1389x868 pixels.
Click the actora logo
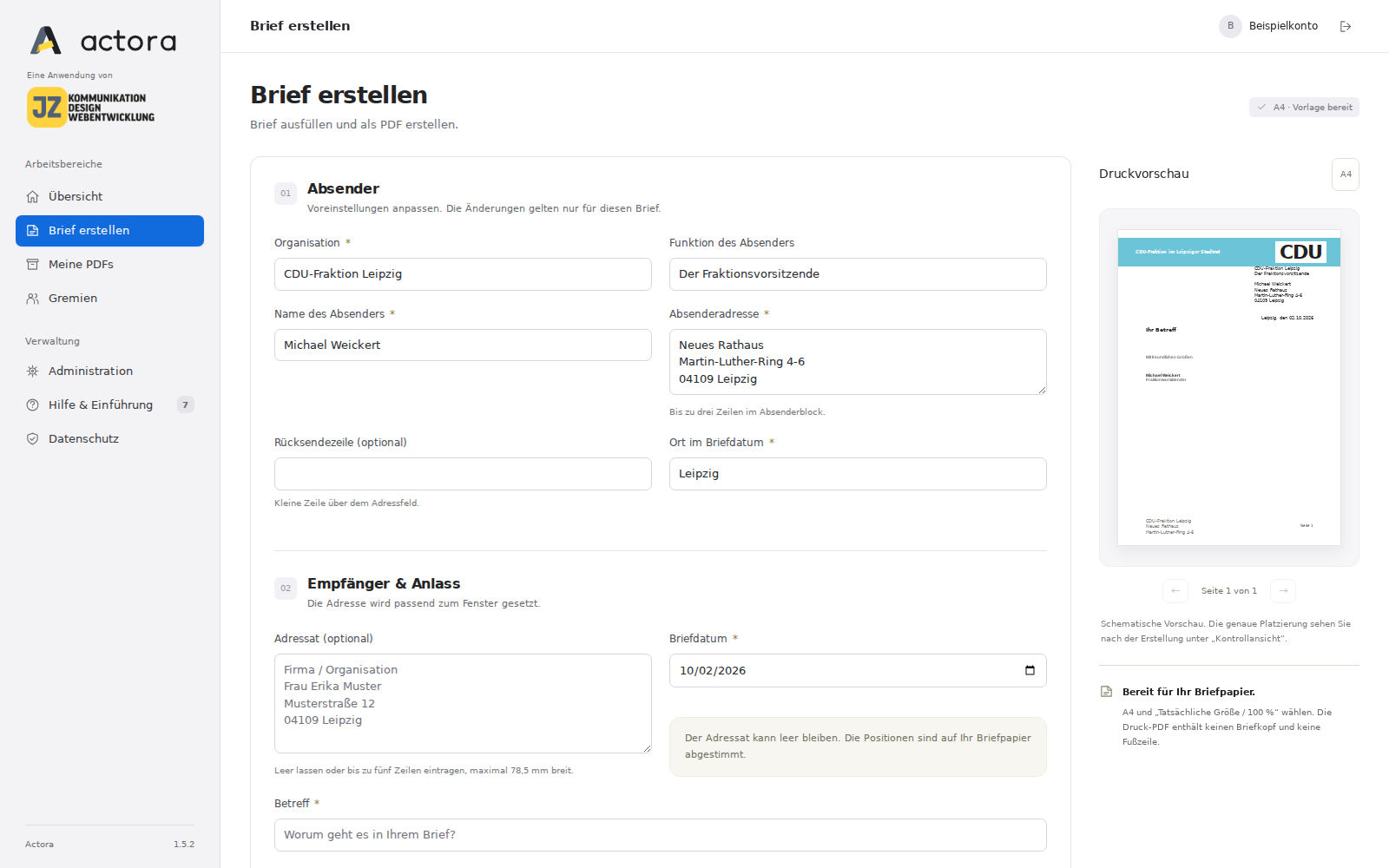[103, 40]
